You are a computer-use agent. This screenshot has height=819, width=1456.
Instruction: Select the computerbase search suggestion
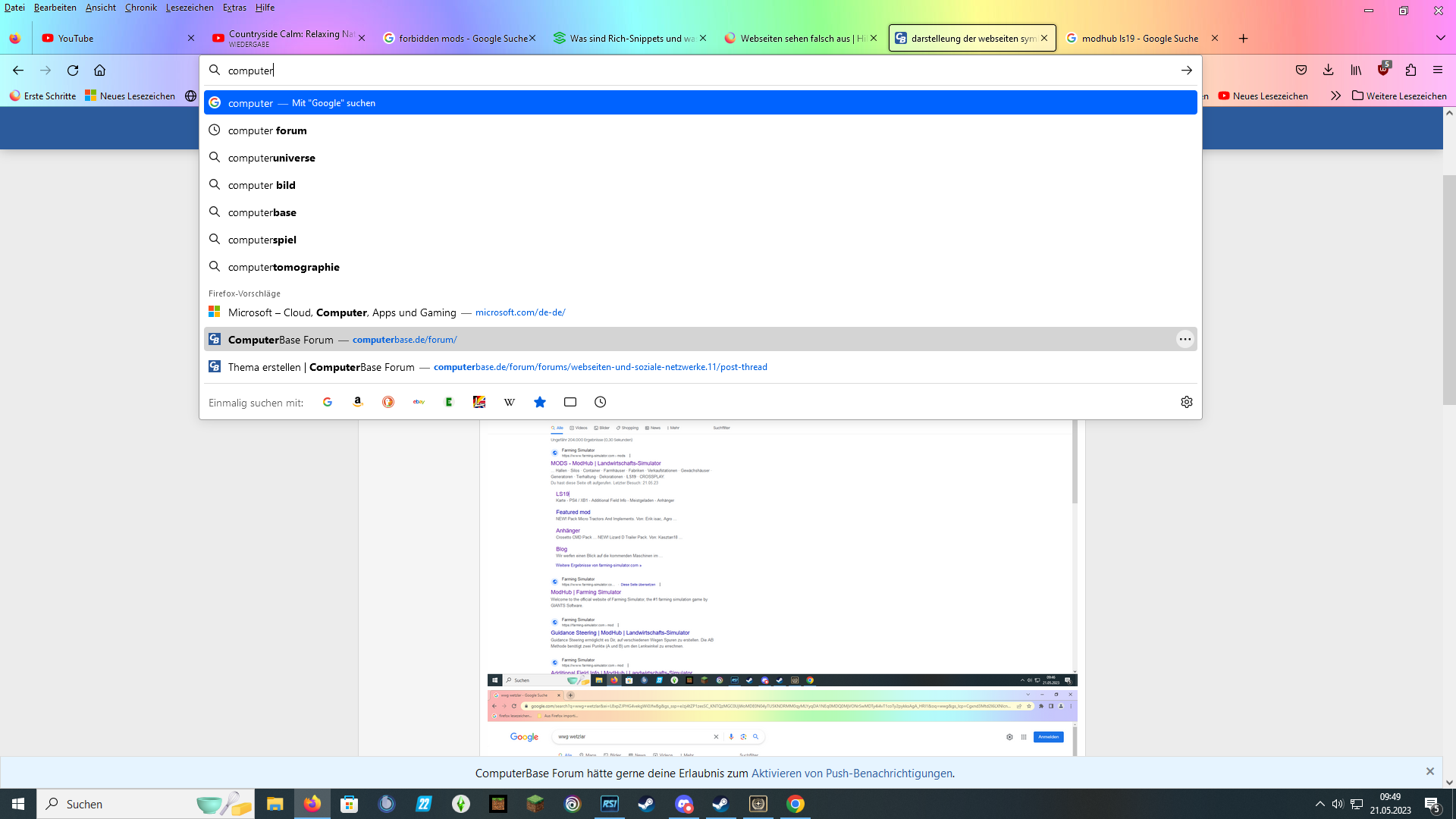pos(262,212)
